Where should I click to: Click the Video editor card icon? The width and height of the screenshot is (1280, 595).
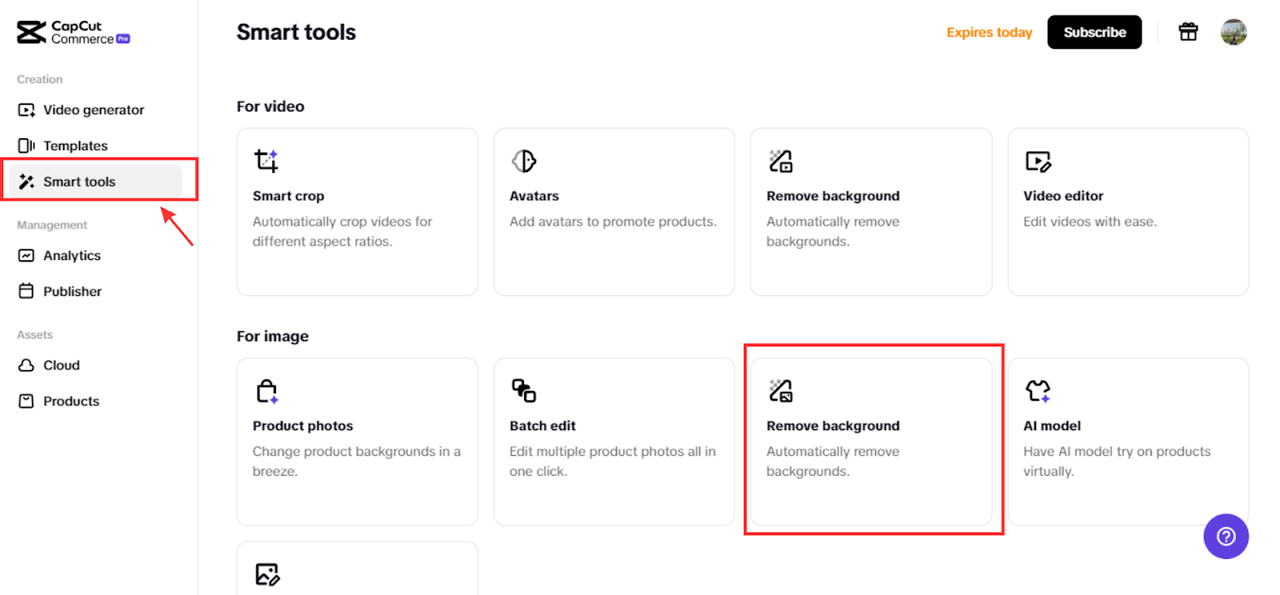point(1038,161)
